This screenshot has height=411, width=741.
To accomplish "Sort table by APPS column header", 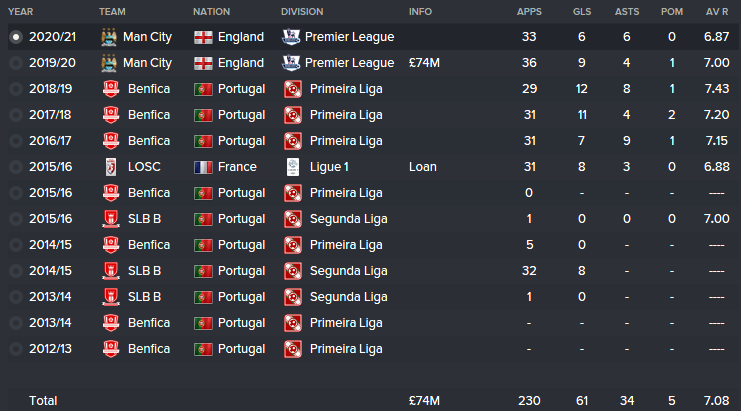I will (x=529, y=12).
